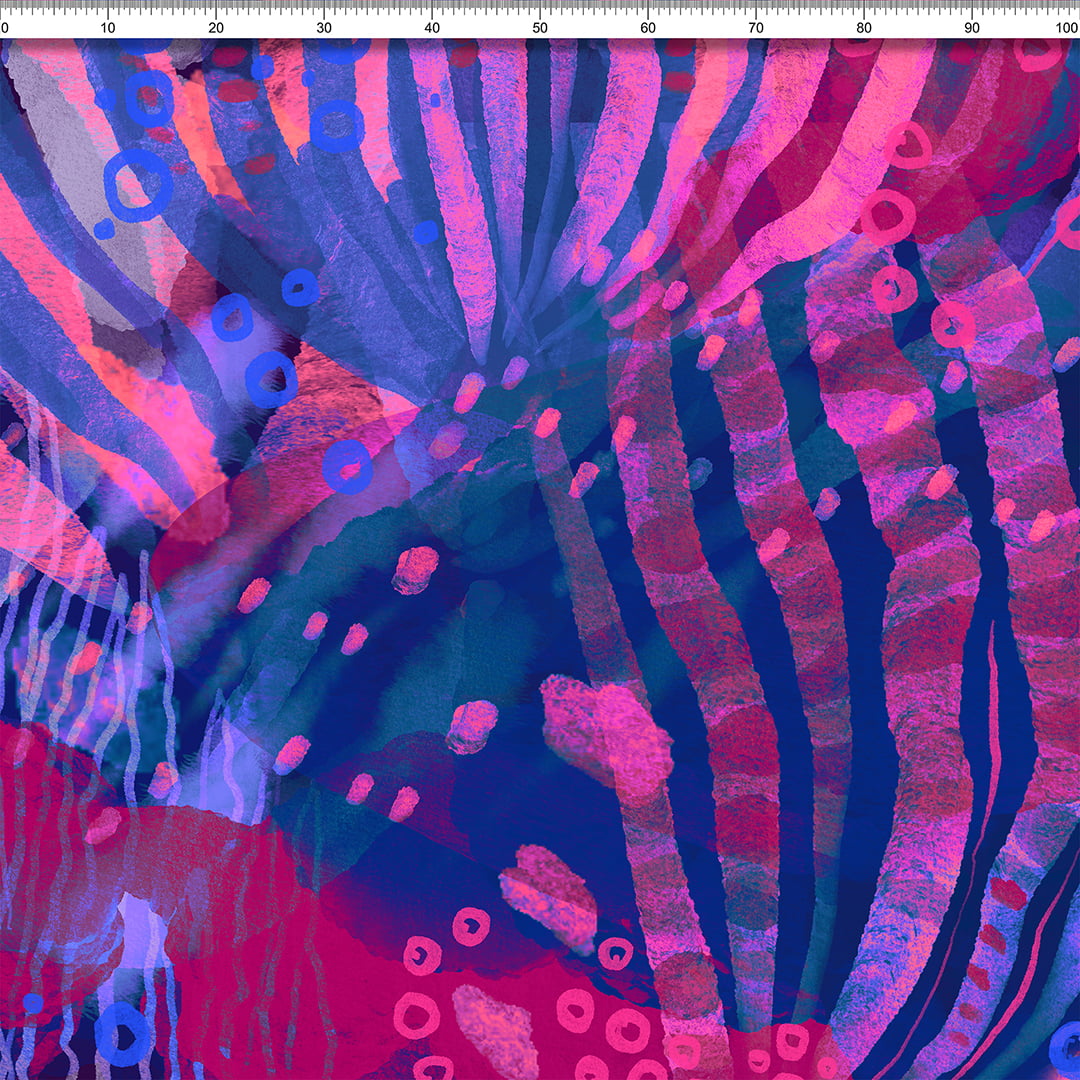Viewport: 1080px width, 1080px height.
Task: Click the 30 mark on the ruler
Action: click(x=324, y=27)
